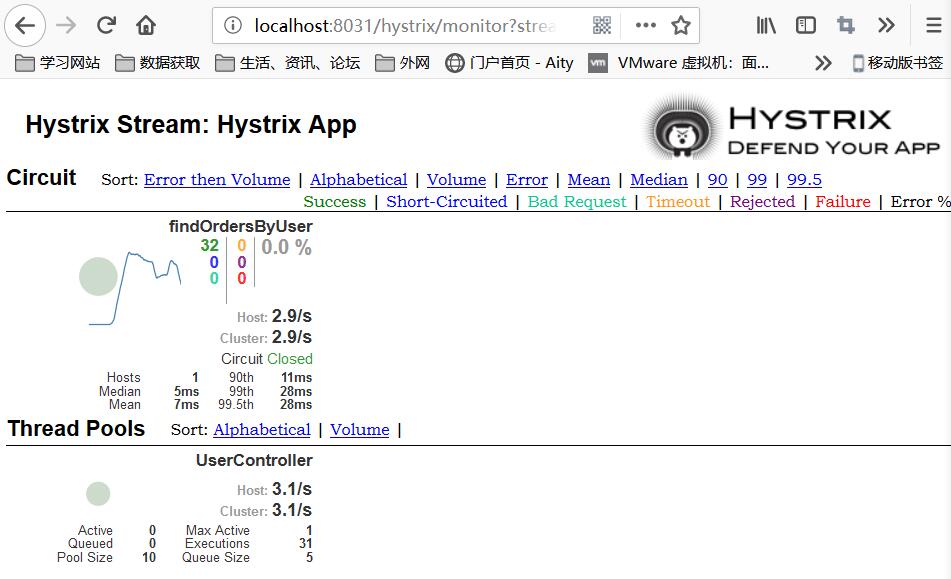951x579 pixels.
Task: Click the Success legend label
Action: (335, 202)
